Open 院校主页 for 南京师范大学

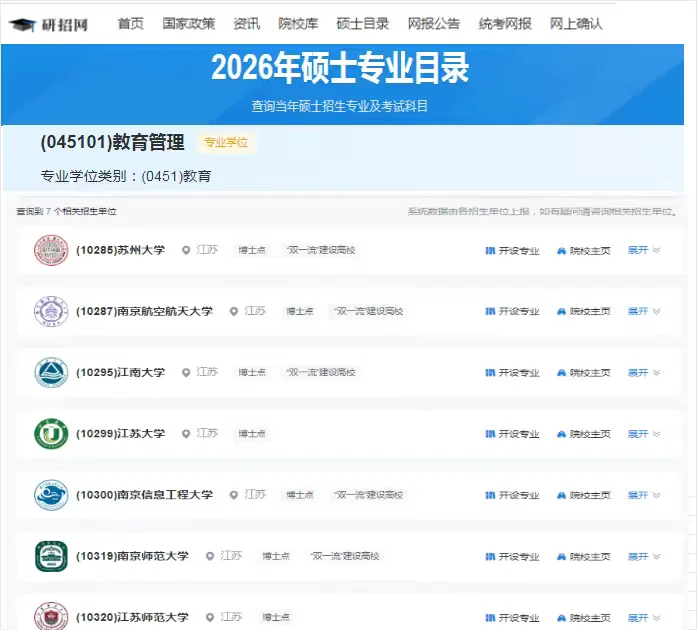click(584, 557)
